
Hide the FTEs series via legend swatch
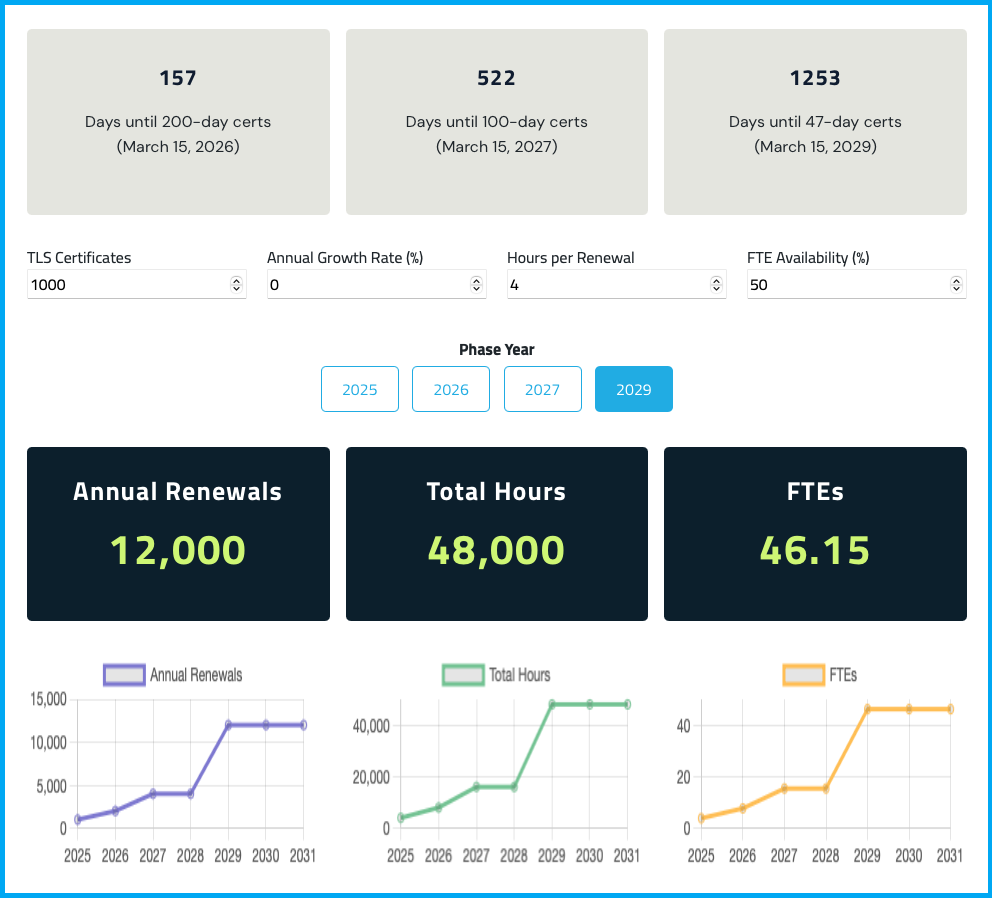coord(803,675)
